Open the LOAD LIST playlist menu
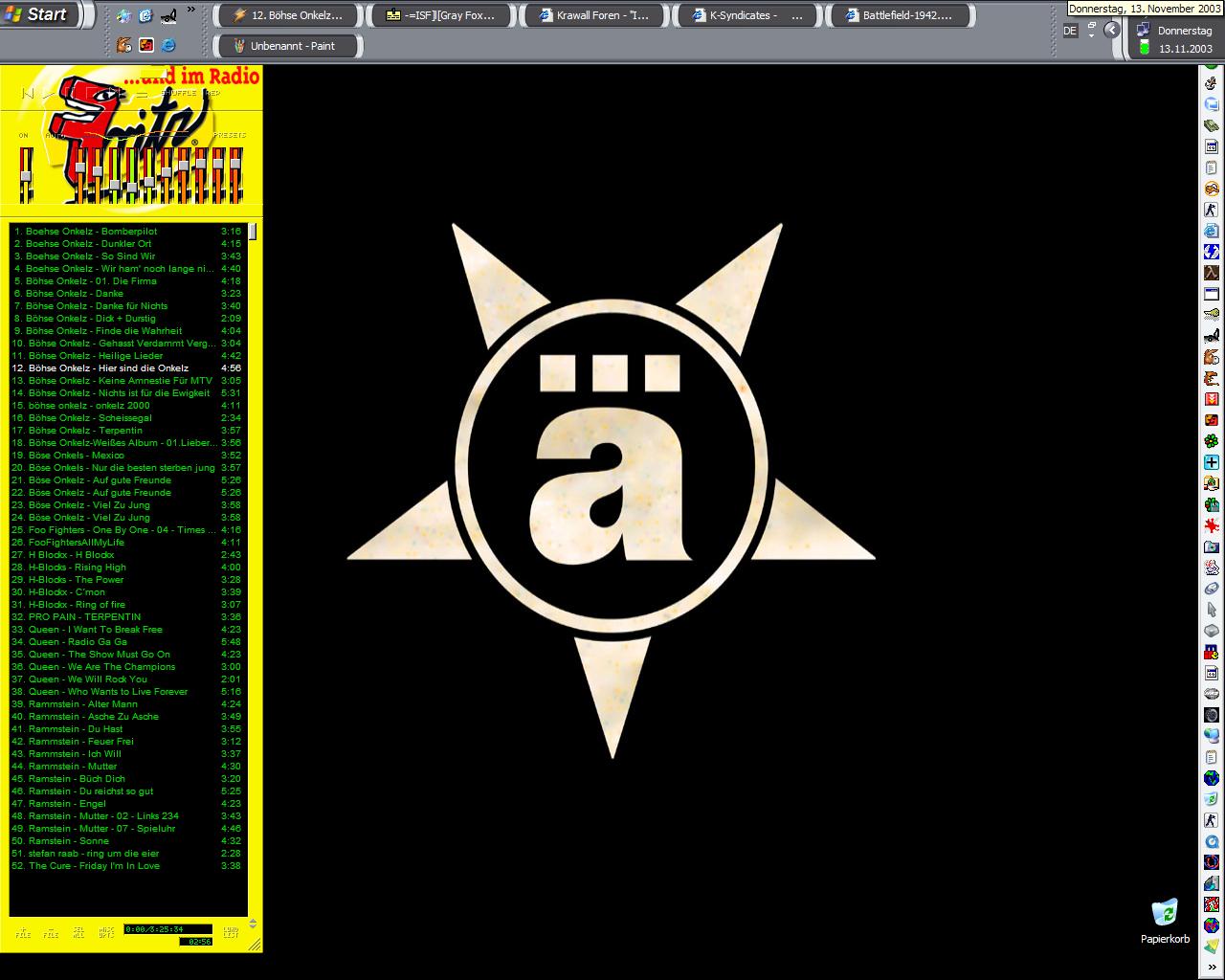 231,932
